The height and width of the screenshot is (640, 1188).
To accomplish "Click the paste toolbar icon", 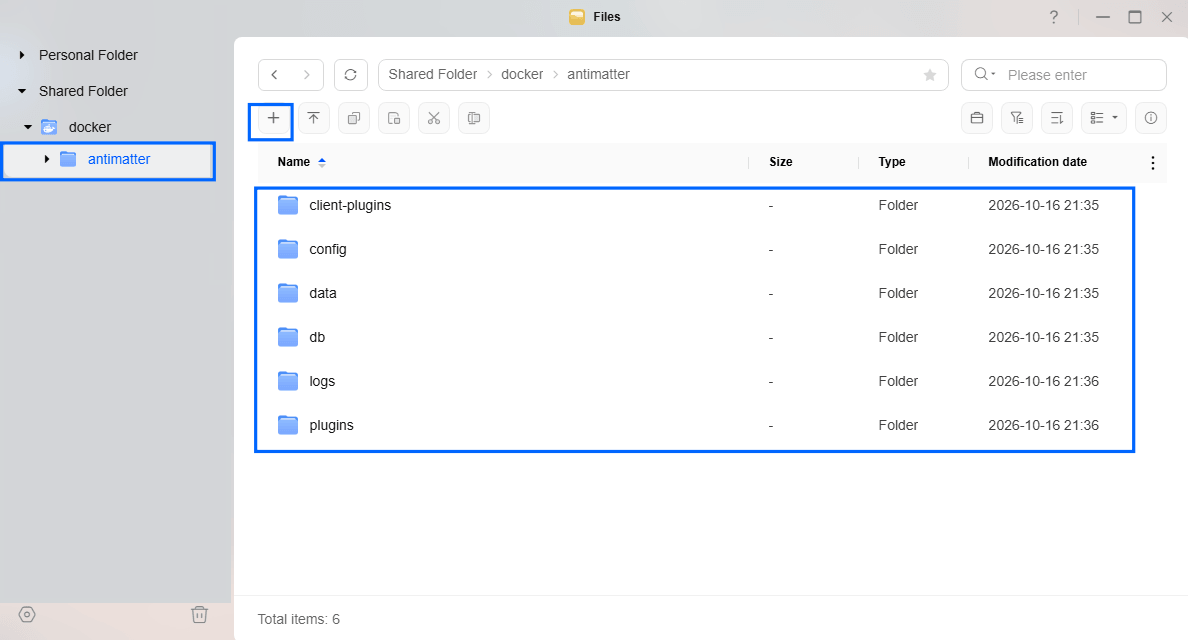I will tap(394, 118).
